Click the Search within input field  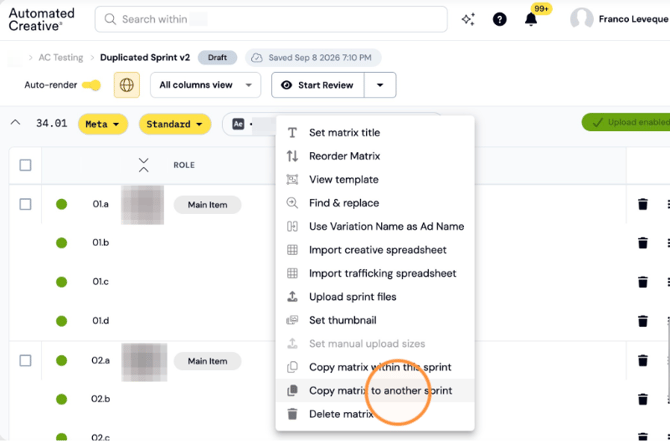[x=271, y=19]
